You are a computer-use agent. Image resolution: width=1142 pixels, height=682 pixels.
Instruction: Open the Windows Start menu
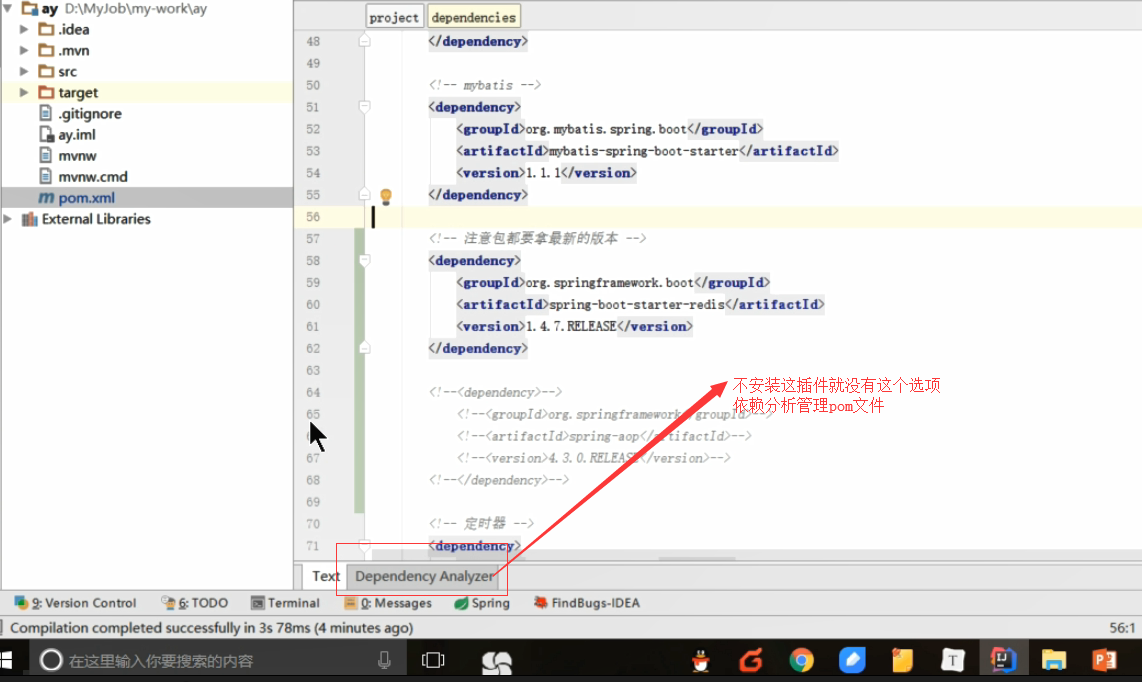tap(7, 661)
